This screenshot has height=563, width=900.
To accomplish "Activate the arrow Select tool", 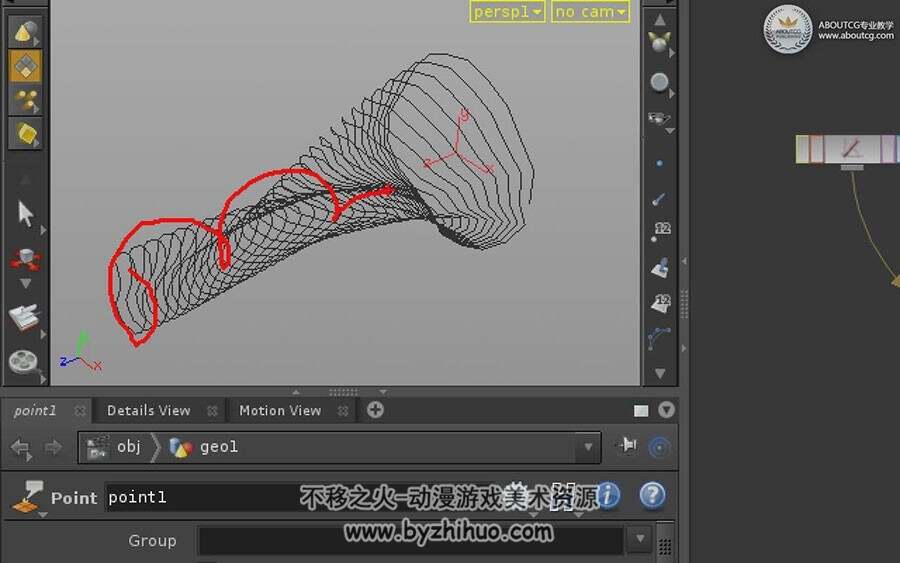I will (x=25, y=214).
